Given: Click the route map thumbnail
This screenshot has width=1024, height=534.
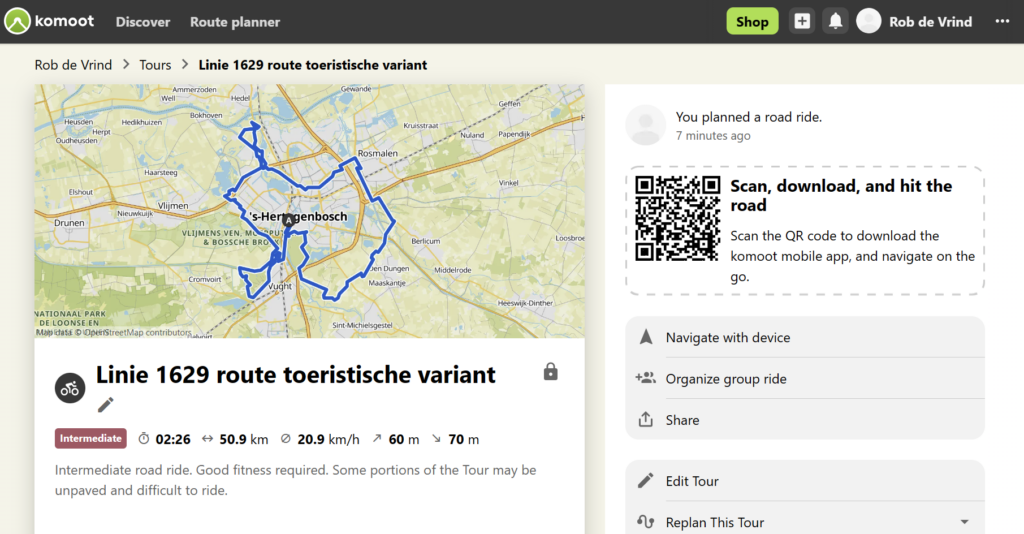Looking at the screenshot, I should [x=309, y=211].
